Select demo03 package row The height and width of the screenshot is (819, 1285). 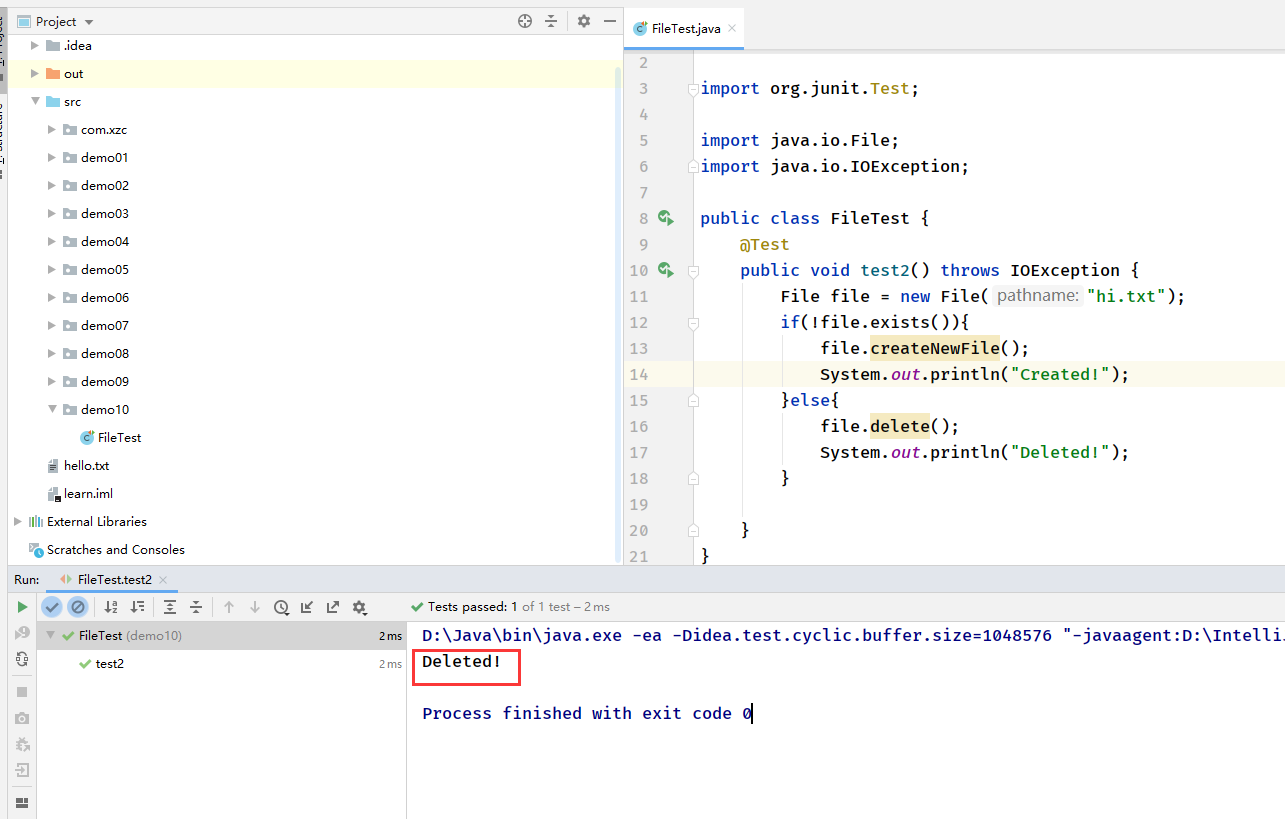[x=313, y=213]
